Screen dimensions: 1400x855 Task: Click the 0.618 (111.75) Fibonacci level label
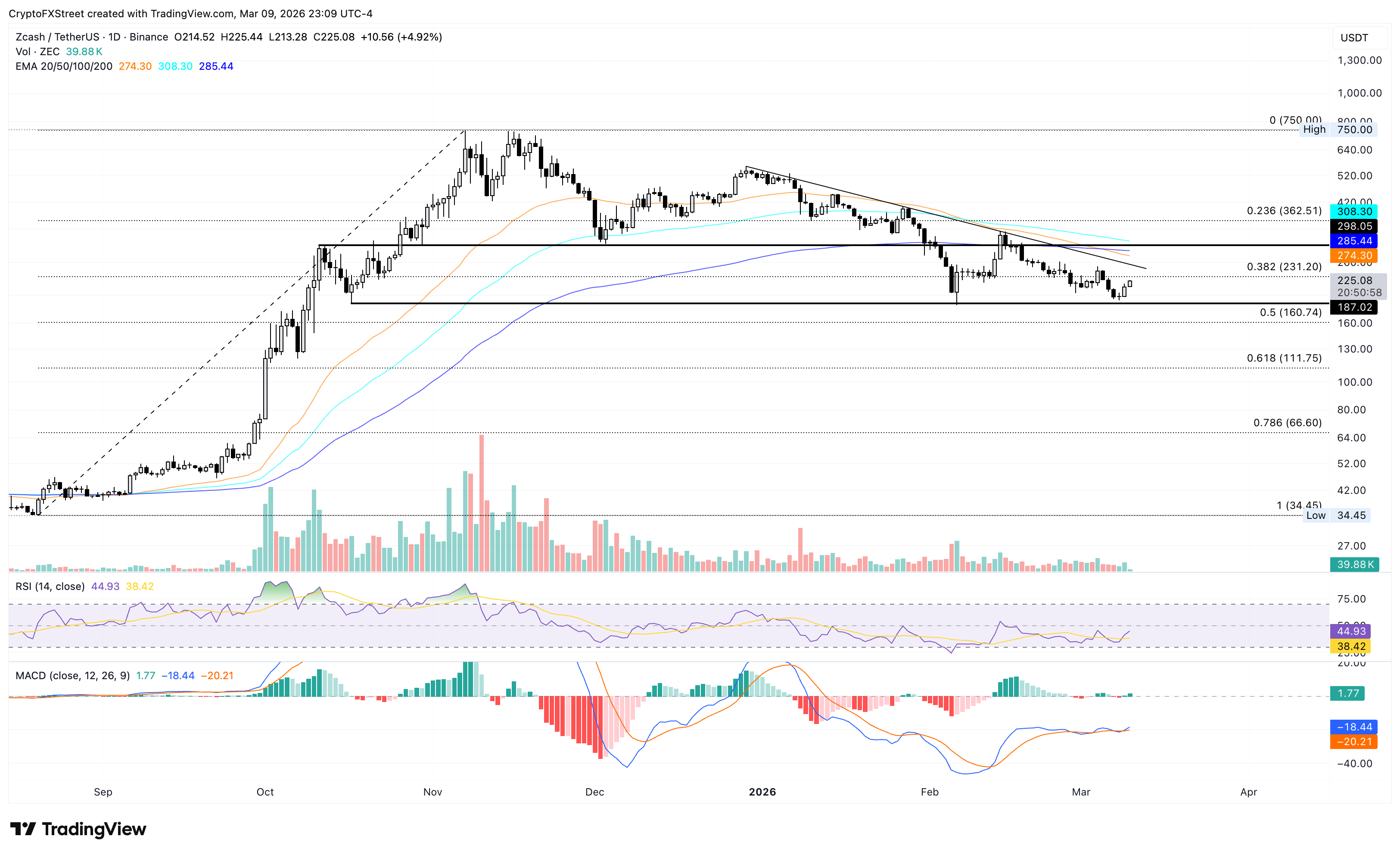point(1284,358)
